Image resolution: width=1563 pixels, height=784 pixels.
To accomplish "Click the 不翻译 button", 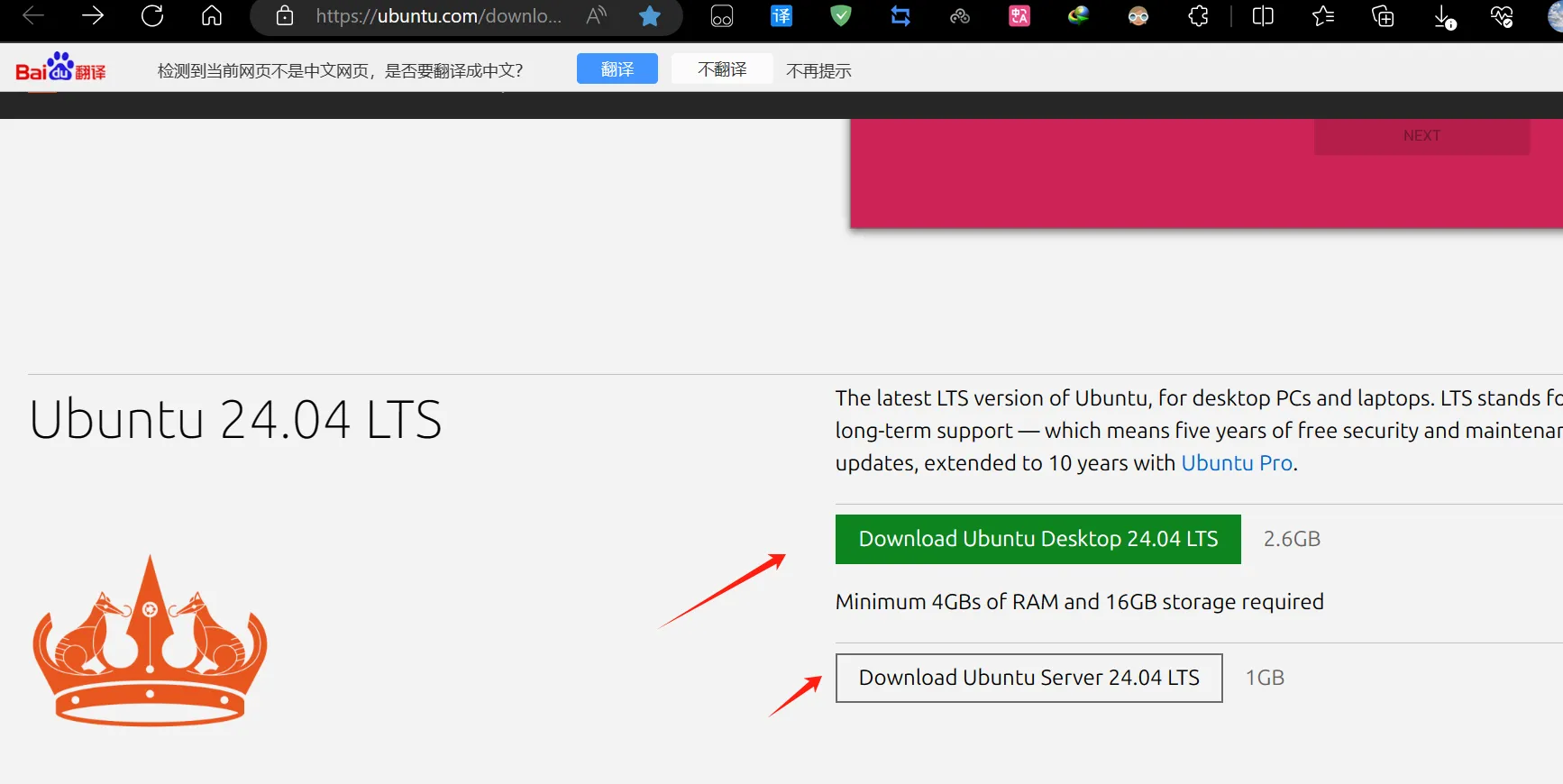I will click(722, 68).
